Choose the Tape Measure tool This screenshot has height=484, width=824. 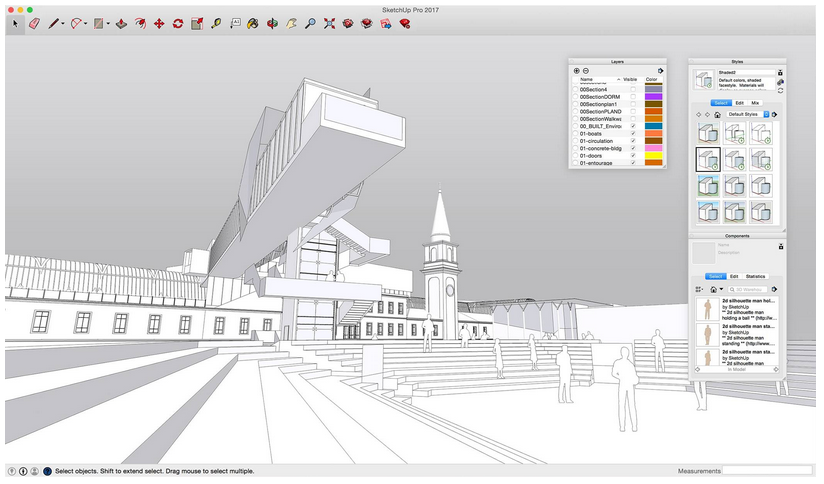(x=216, y=24)
